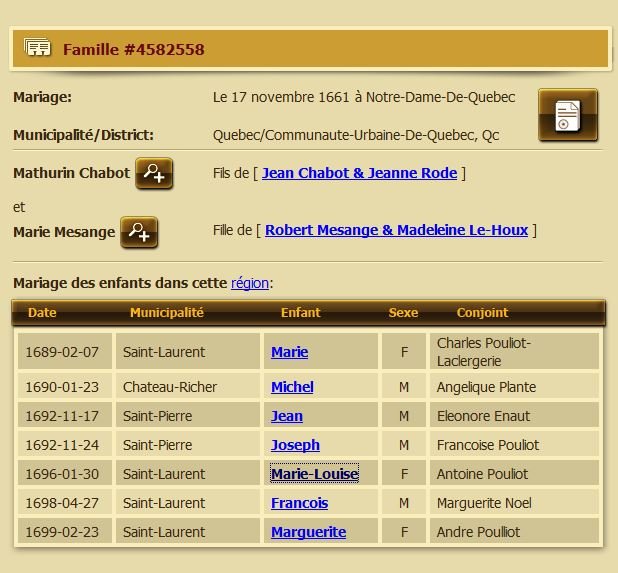Click spouse Eleonore Enaut
Viewport: 618px width, 573px height.
click(514, 415)
